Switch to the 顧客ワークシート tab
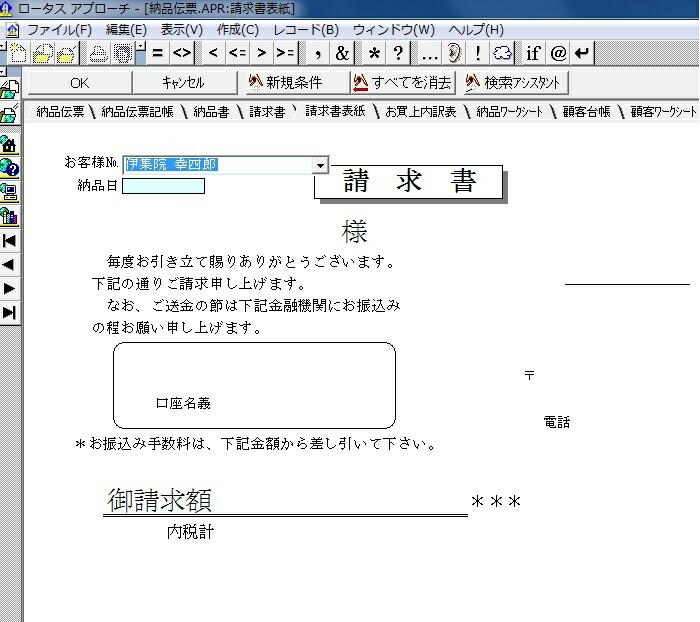The height and width of the screenshot is (622, 700). pyautogui.click(x=663, y=112)
